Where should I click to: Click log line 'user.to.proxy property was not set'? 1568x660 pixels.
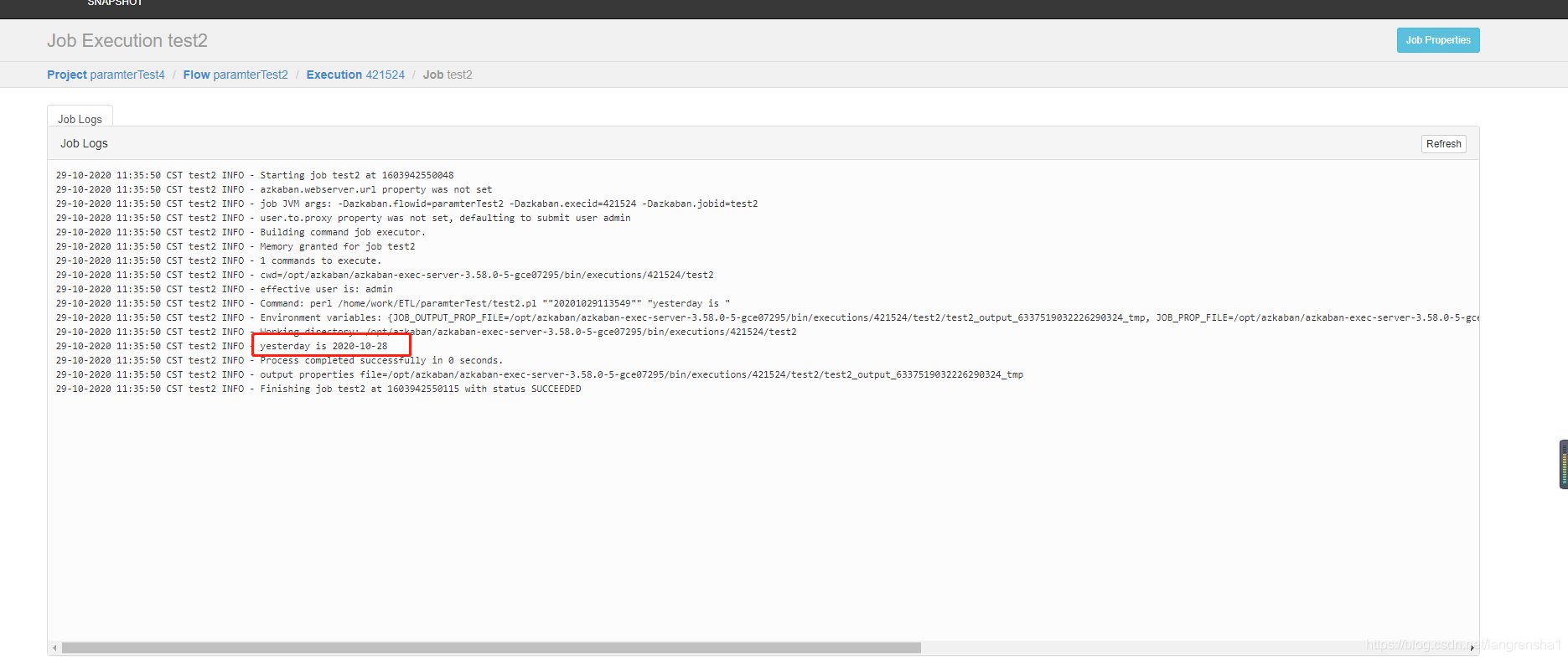[x=344, y=219]
